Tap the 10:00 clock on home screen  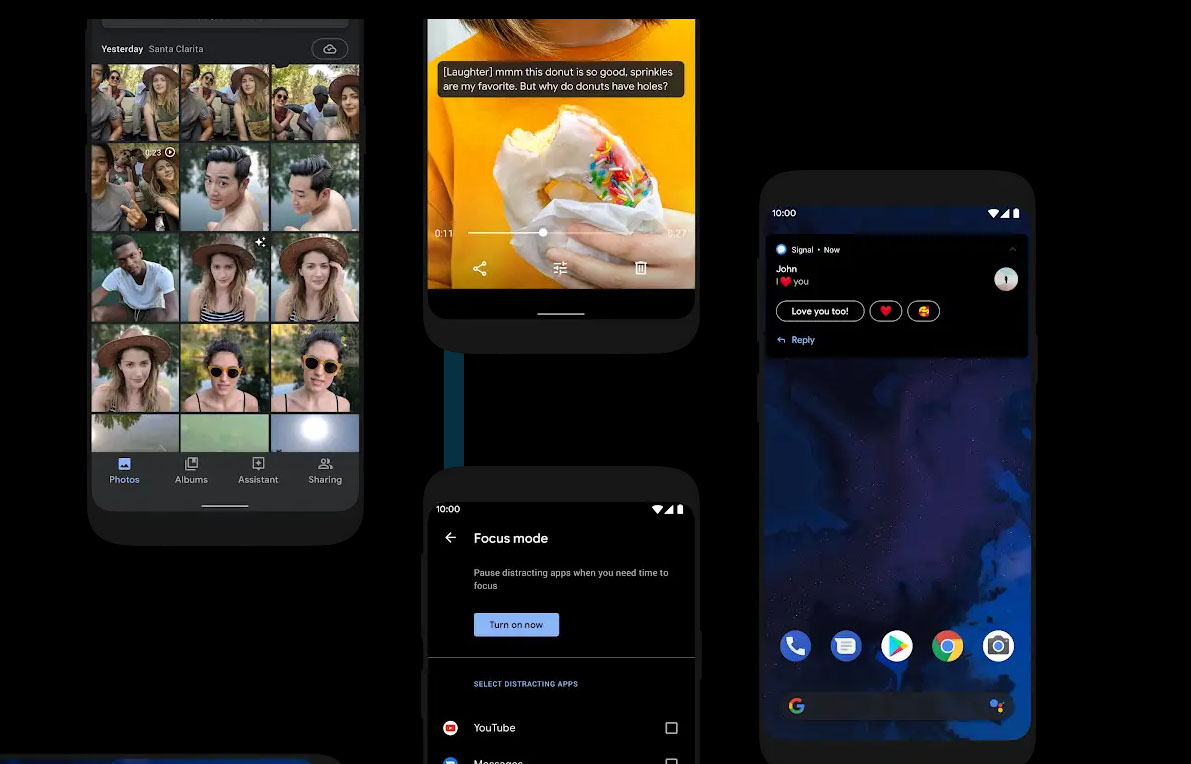coord(784,213)
